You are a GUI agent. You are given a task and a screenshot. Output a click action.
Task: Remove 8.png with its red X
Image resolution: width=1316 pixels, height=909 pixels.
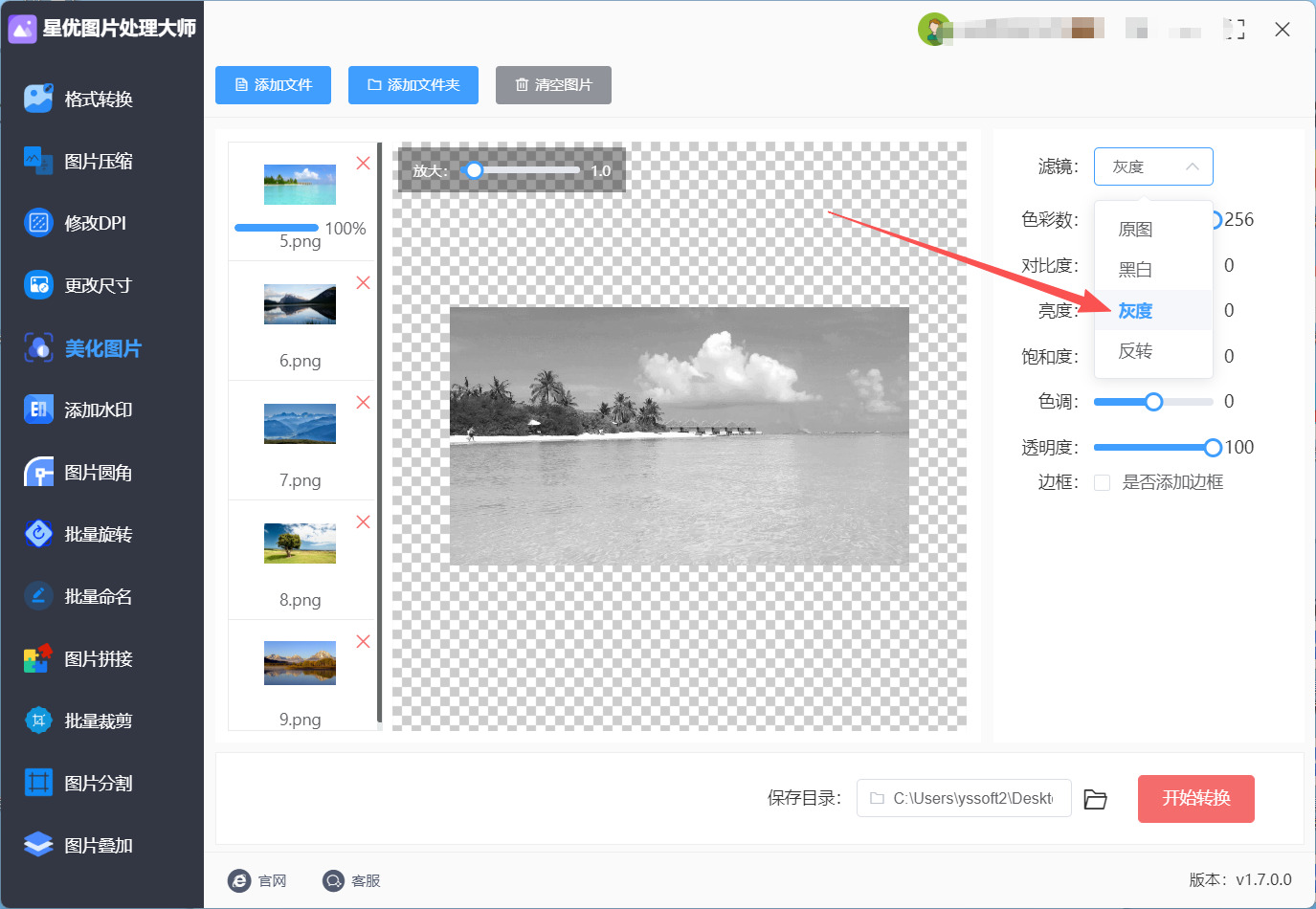click(363, 522)
